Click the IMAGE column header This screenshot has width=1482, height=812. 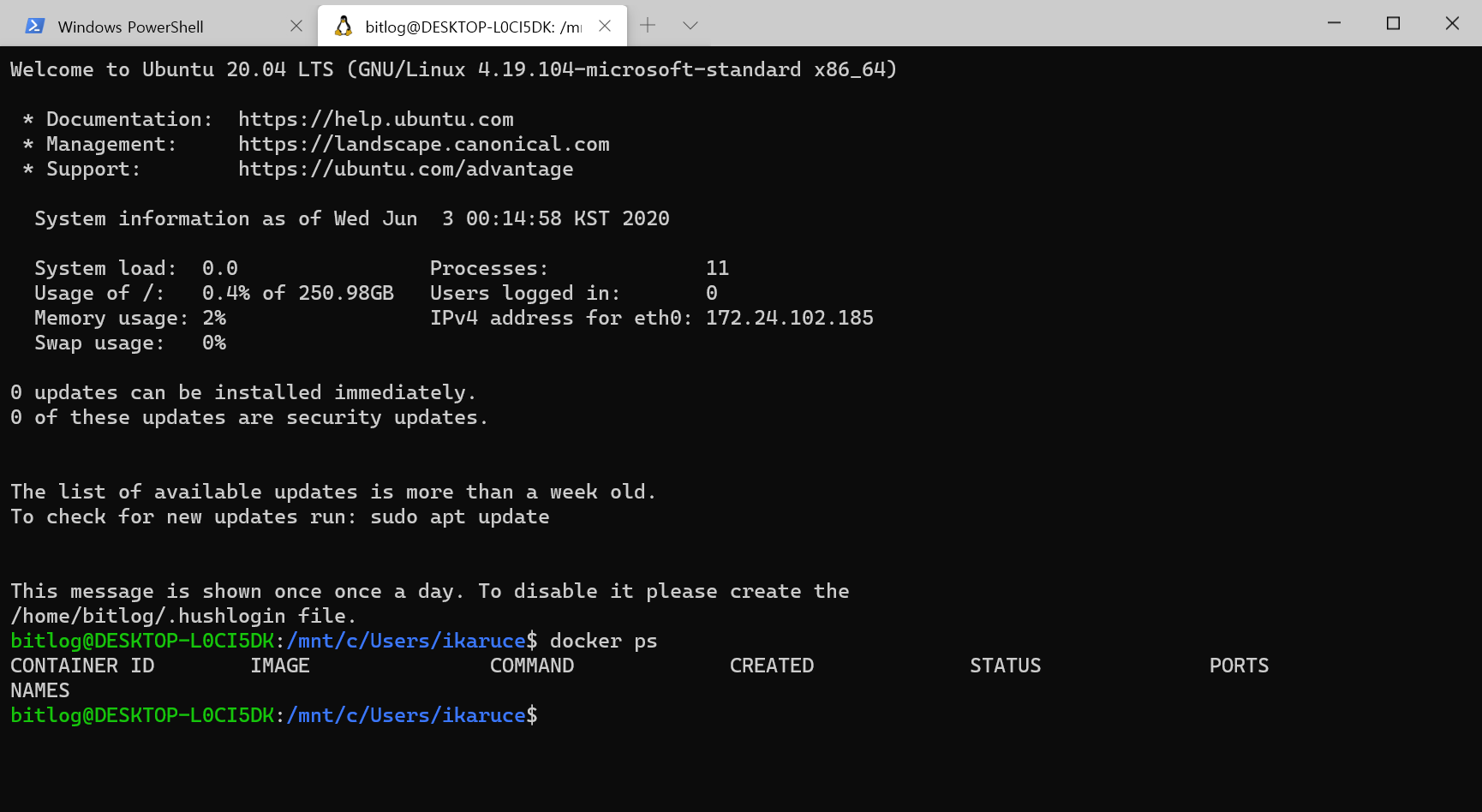pyautogui.click(x=280, y=666)
